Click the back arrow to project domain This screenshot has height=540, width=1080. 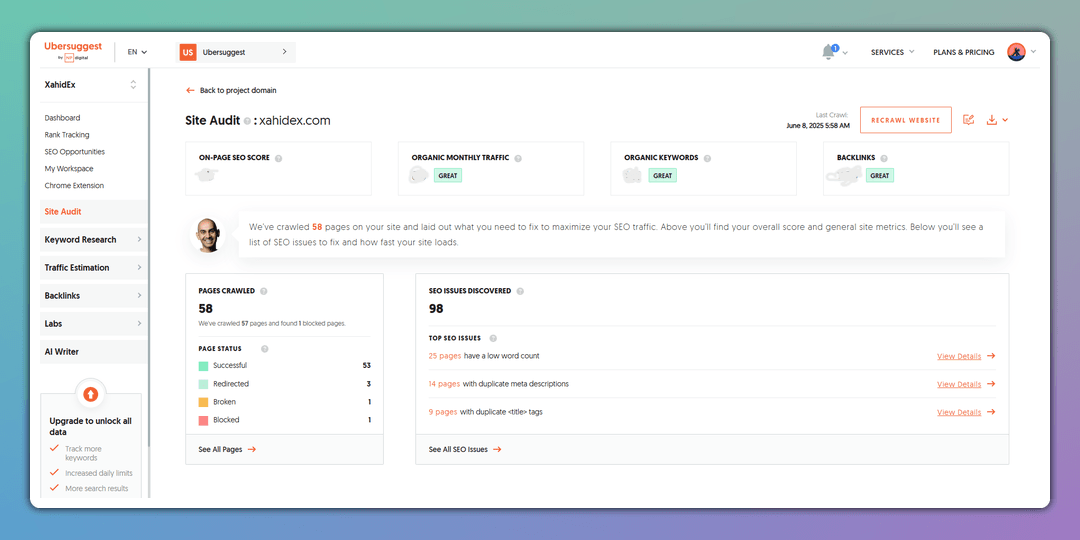190,90
